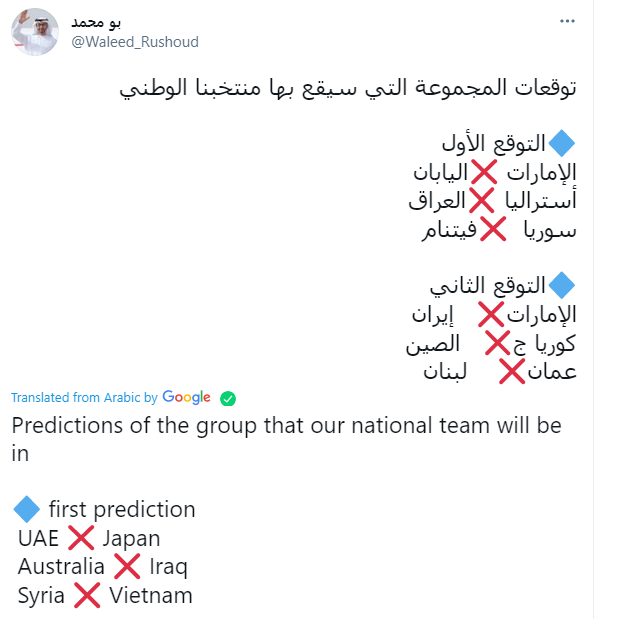Open the @Waleed_Rushoud profile handle
Viewport: 617px width, 619px height.
coord(135,42)
